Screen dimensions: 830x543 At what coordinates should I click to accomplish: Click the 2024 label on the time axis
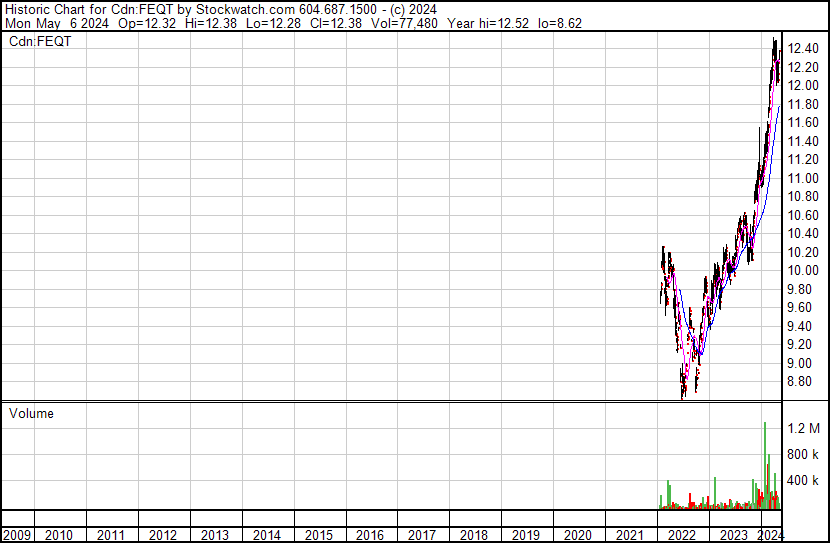pos(770,535)
